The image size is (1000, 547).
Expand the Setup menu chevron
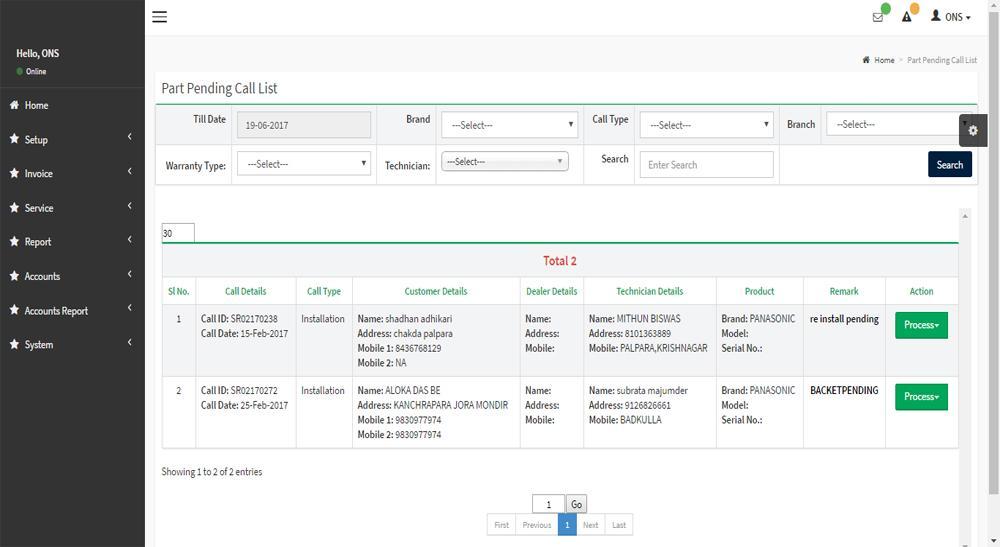pyautogui.click(x=129, y=137)
